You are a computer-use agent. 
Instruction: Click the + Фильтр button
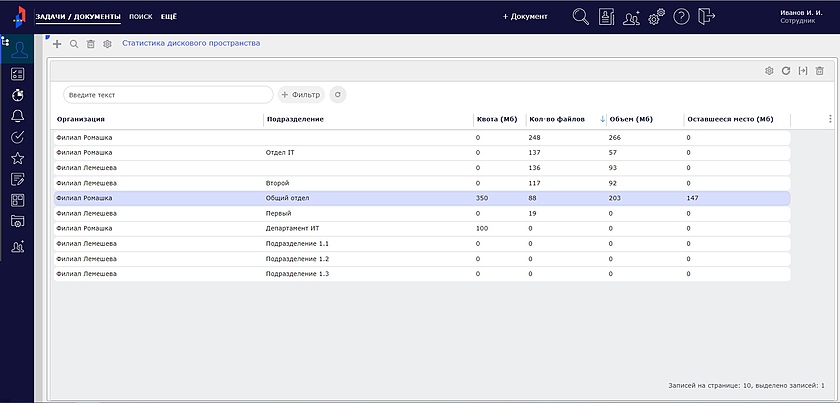(300, 95)
